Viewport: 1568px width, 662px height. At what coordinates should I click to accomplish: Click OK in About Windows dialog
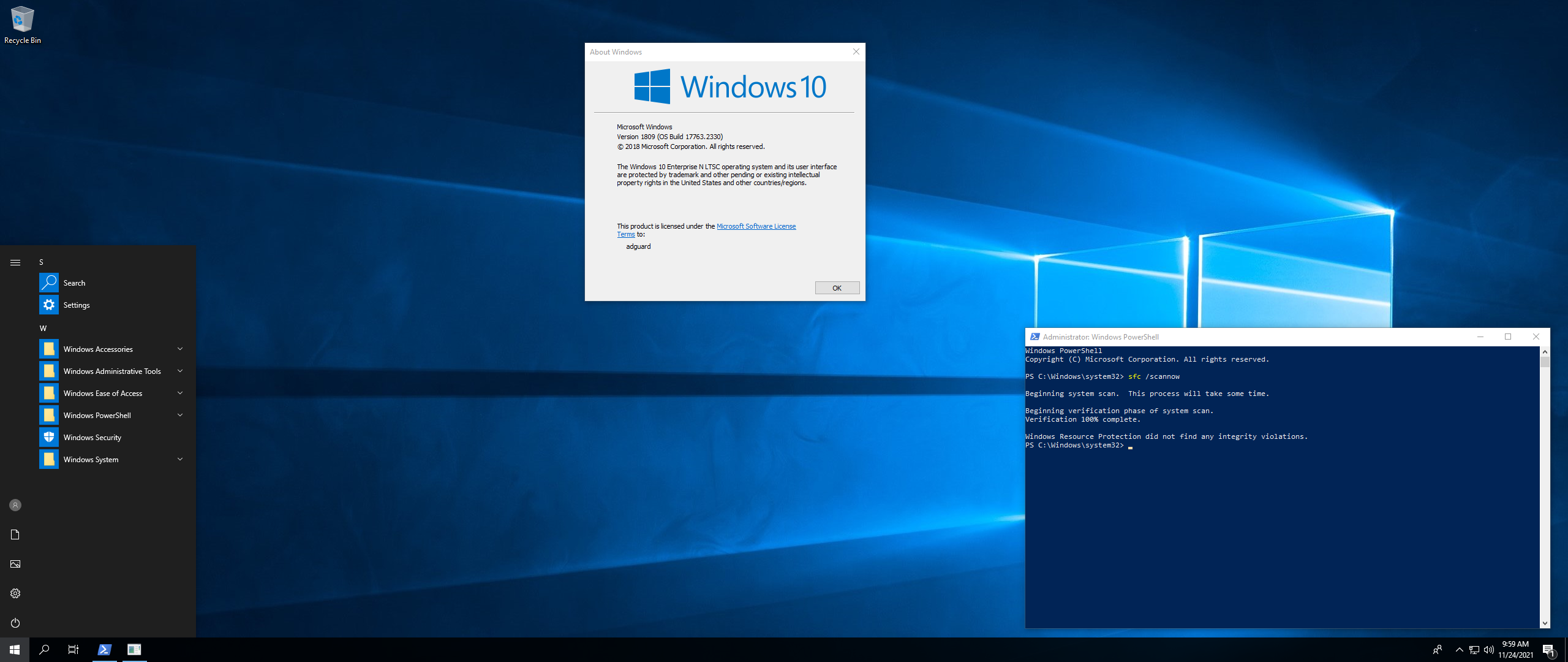(x=837, y=288)
